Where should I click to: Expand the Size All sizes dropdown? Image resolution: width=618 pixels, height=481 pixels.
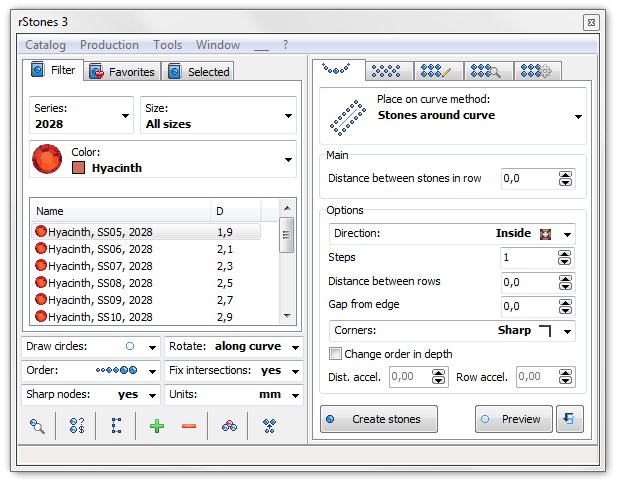[x=288, y=116]
